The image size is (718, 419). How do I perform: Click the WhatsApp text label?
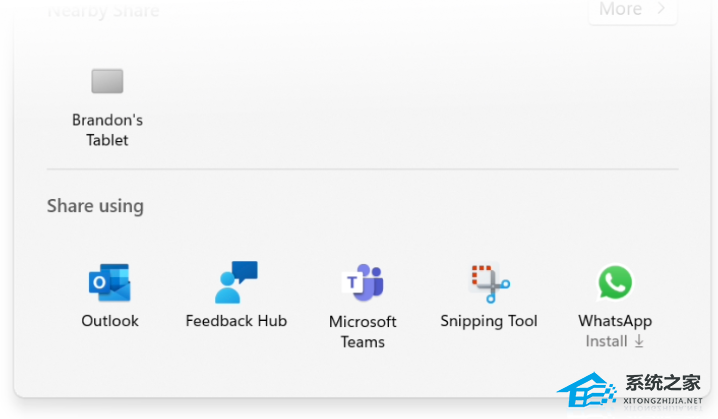[x=615, y=321]
